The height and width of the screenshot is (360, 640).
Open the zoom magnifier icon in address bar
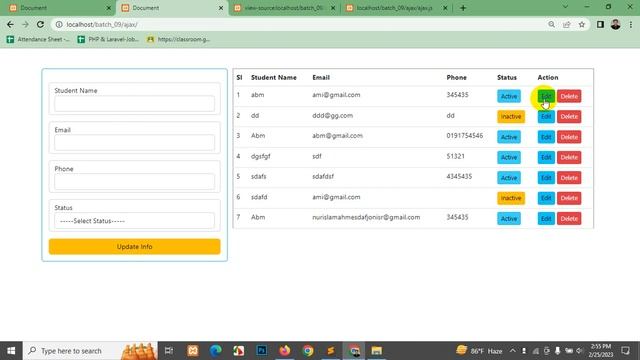click(551, 24)
